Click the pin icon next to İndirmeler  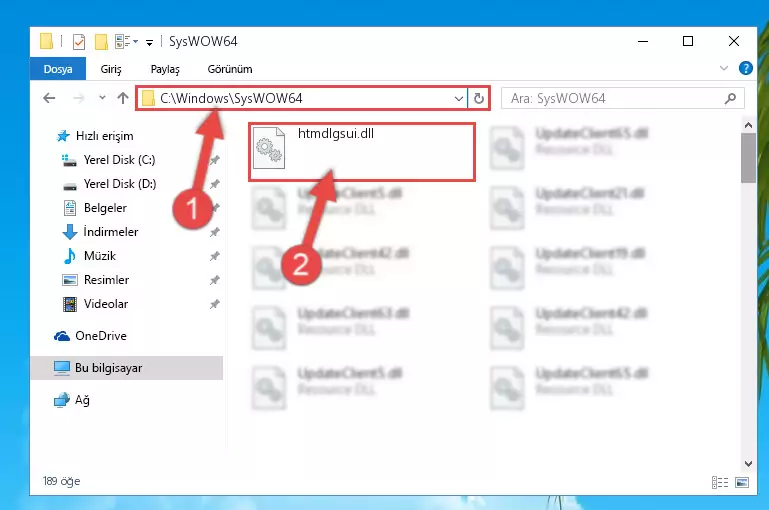pyautogui.click(x=214, y=232)
